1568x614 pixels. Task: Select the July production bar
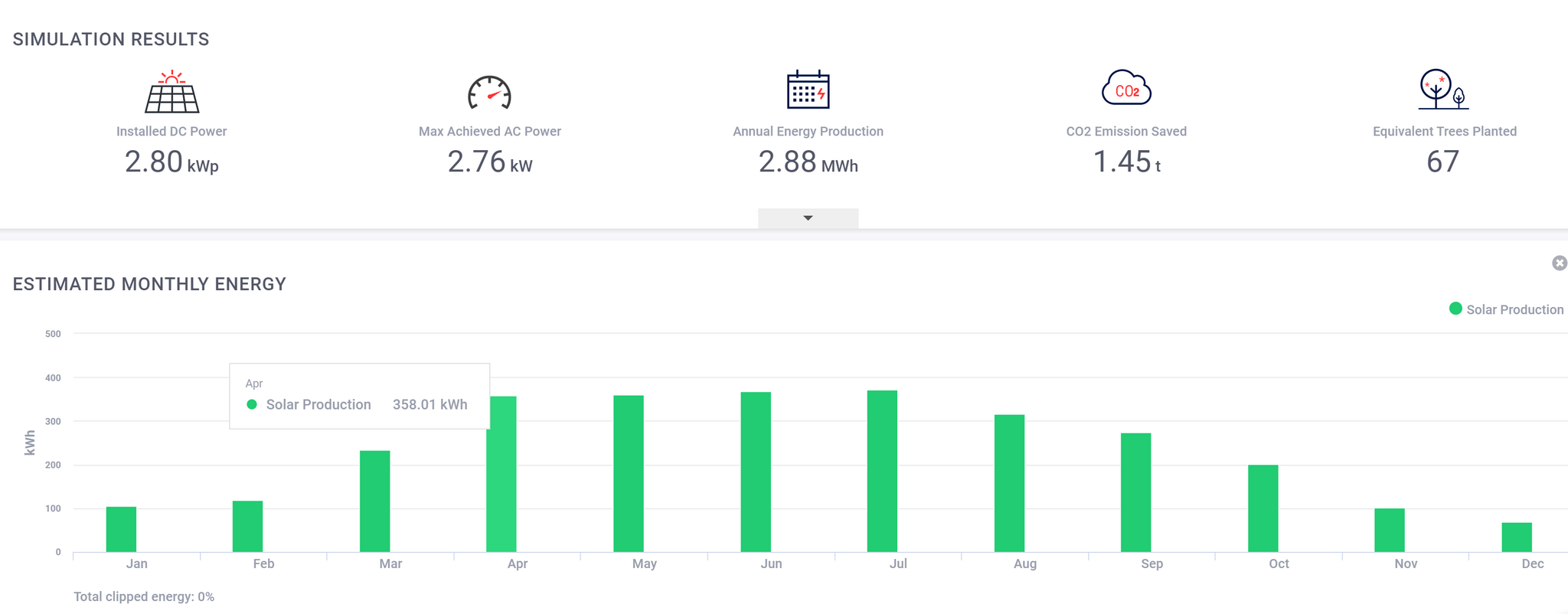click(x=882, y=471)
